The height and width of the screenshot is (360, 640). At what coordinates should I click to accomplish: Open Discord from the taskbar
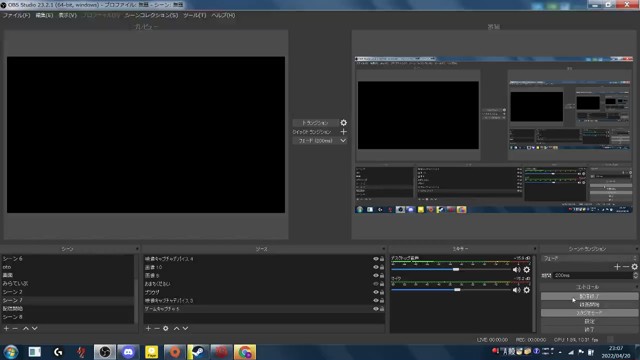(x=128, y=352)
